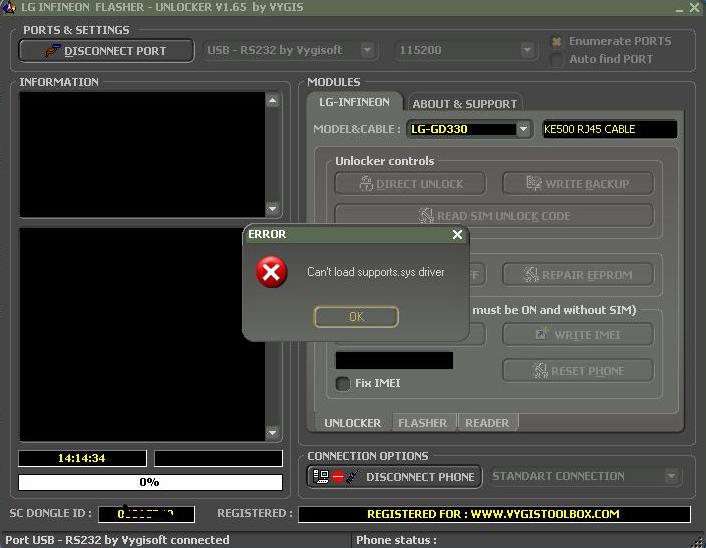Switch to the FLASHER bottom tab
706x548 pixels.
(422, 423)
